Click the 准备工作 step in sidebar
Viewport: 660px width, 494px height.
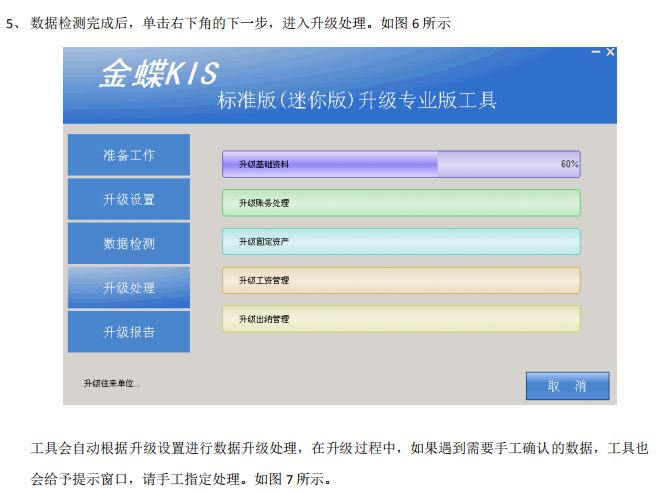(129, 155)
